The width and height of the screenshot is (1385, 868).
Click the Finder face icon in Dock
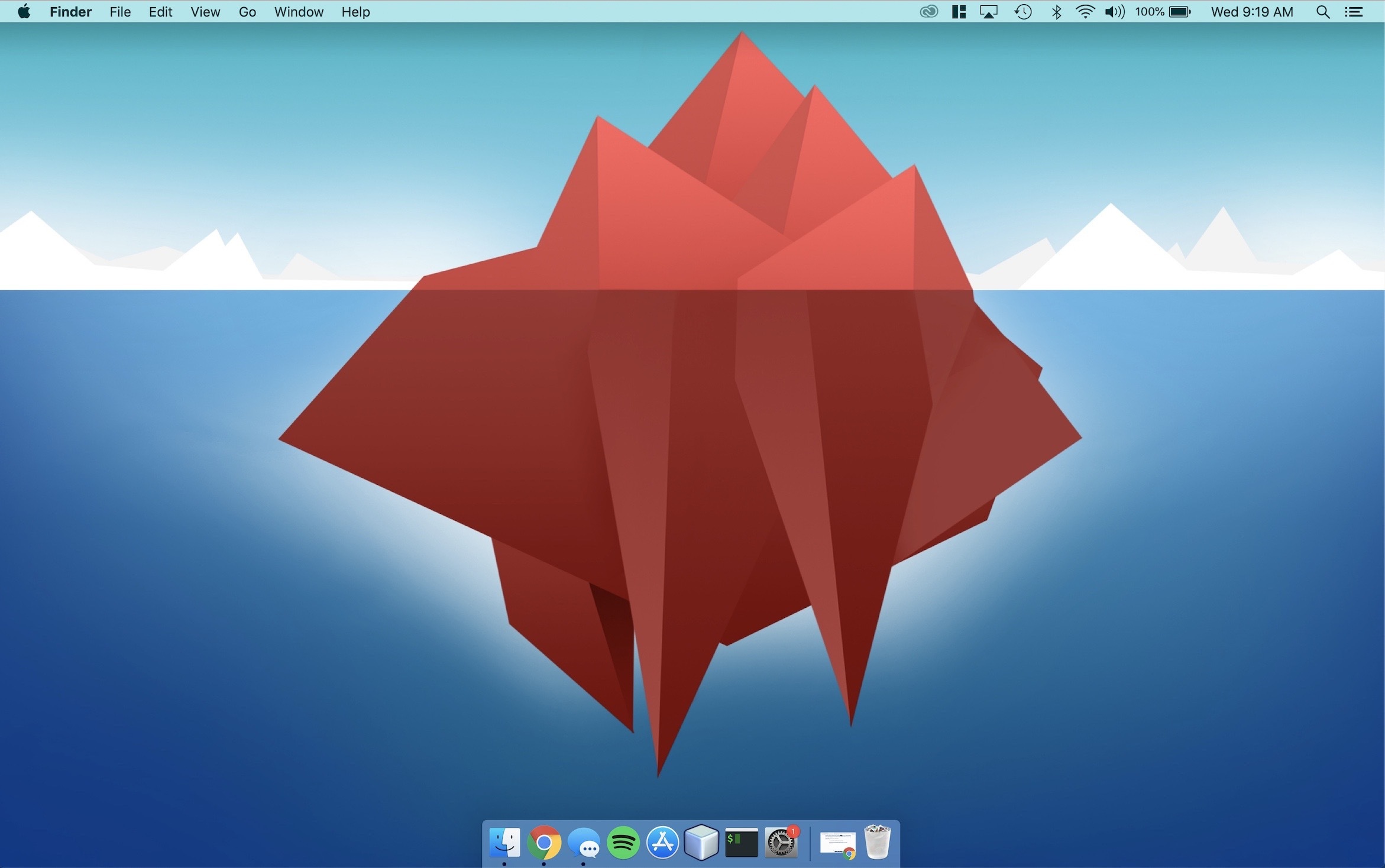tap(504, 842)
